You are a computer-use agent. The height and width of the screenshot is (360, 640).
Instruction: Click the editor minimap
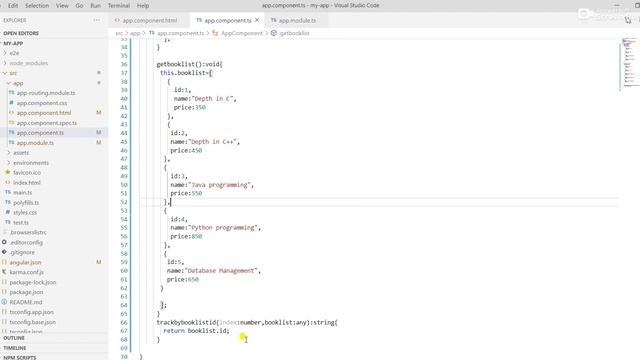tap(629, 63)
